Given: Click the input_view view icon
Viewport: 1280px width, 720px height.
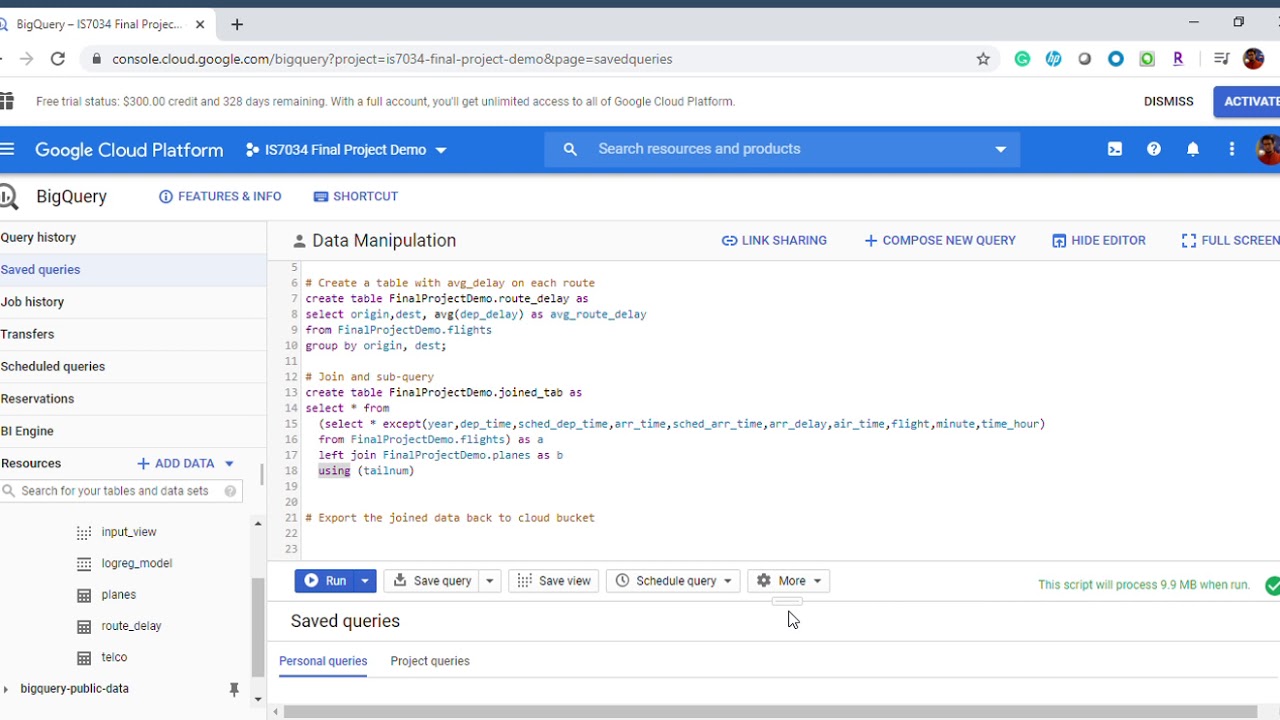Looking at the screenshot, I should tap(84, 532).
